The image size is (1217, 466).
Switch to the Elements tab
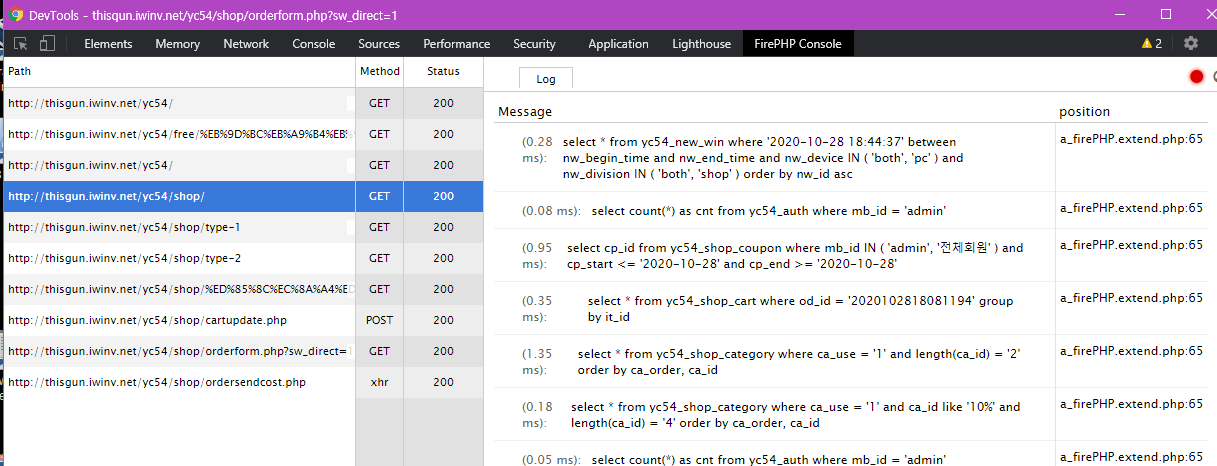click(x=108, y=43)
